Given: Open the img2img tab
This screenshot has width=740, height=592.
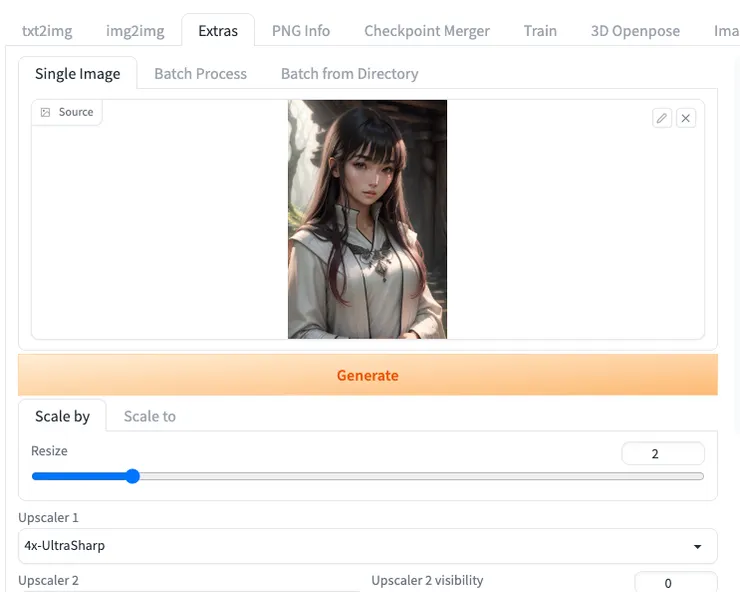Looking at the screenshot, I should click(135, 31).
